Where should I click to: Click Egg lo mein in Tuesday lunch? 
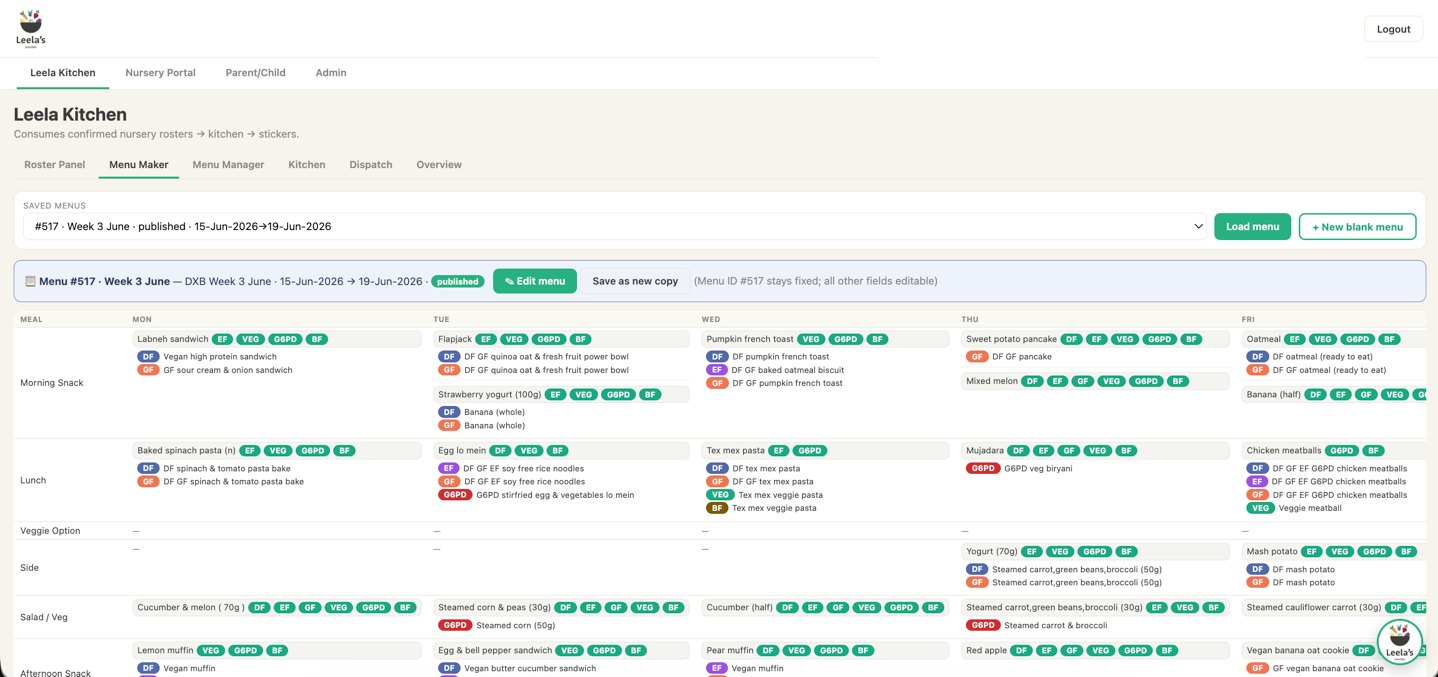click(461, 450)
